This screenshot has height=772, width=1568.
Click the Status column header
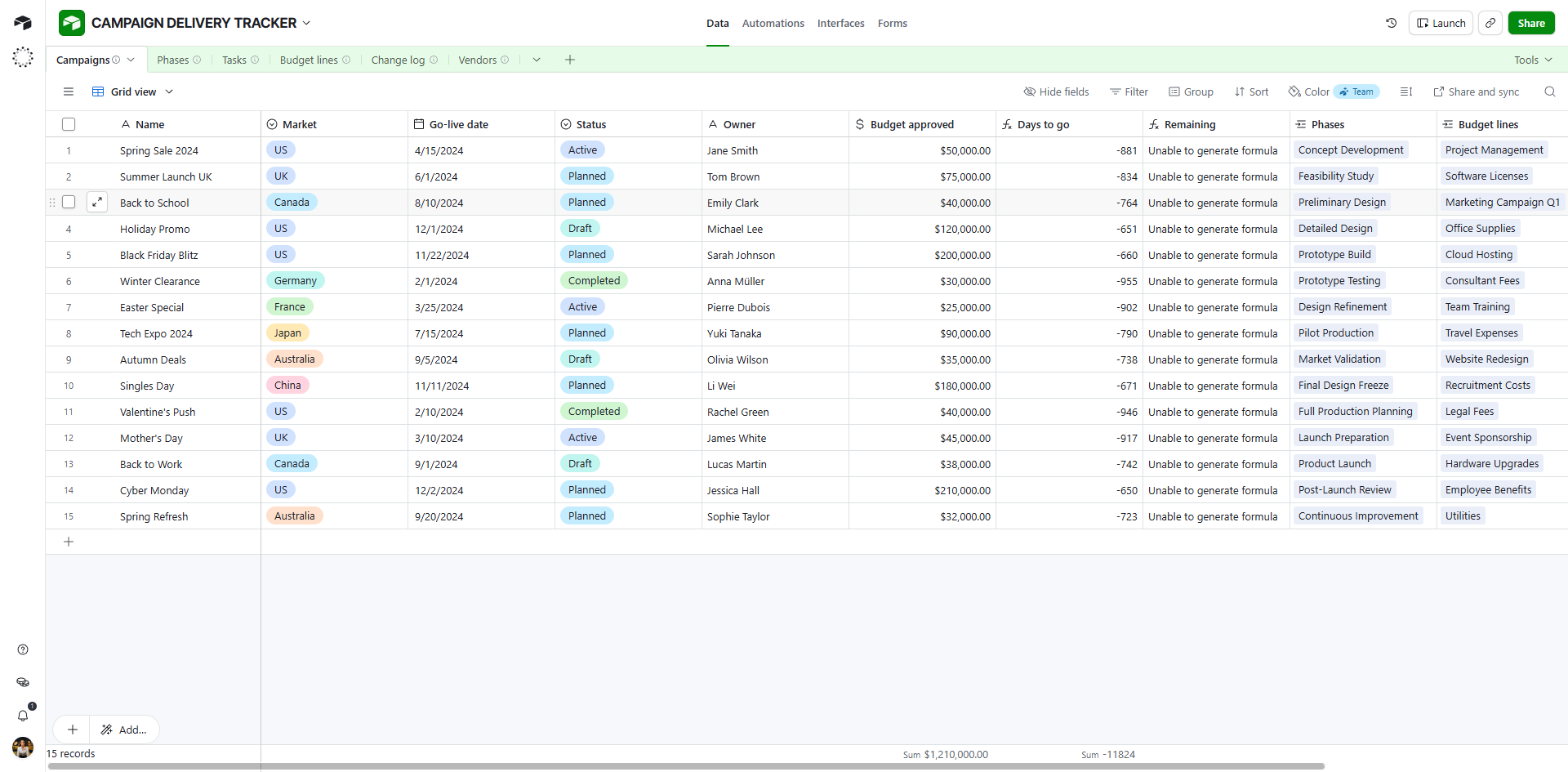[x=628, y=124]
